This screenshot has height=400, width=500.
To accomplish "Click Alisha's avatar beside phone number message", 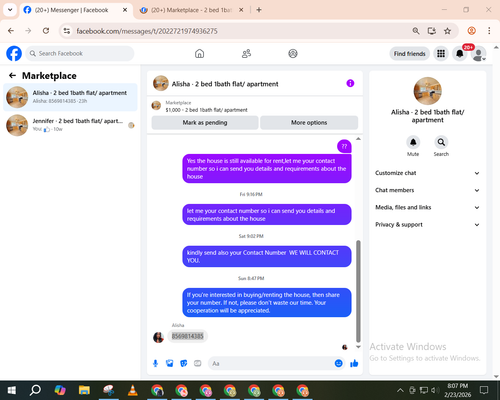I will tap(158, 337).
